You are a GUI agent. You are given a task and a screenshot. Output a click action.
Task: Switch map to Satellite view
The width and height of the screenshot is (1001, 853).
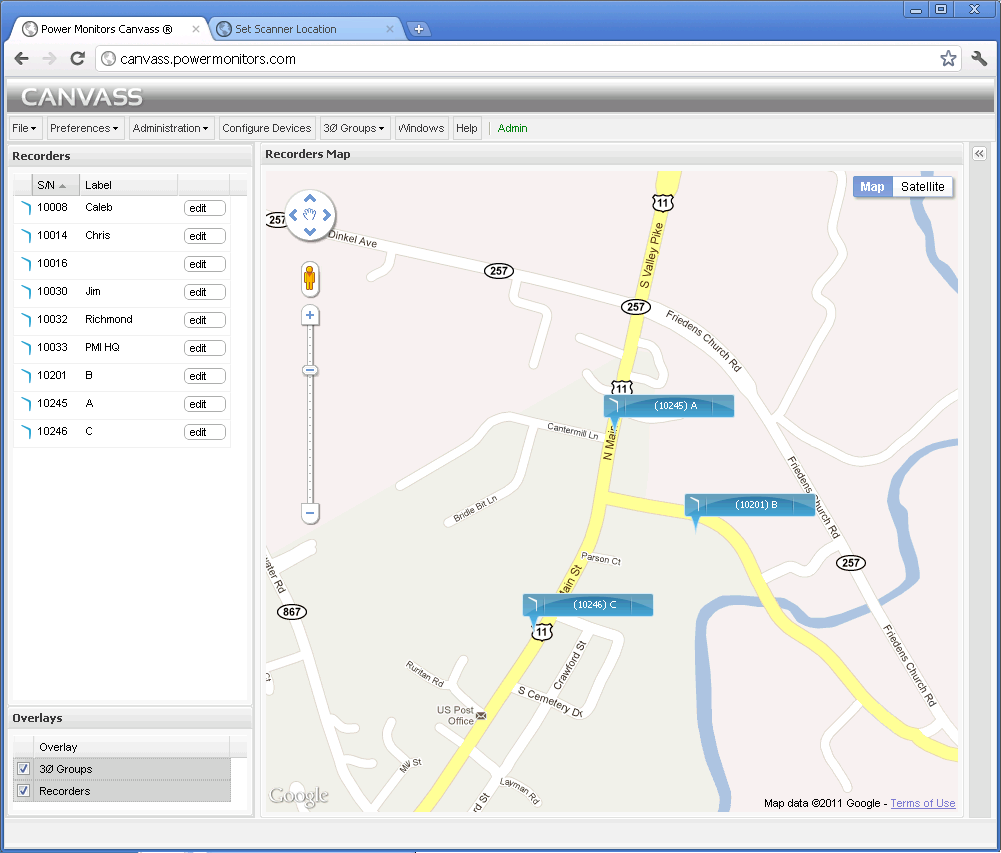click(x=922, y=187)
